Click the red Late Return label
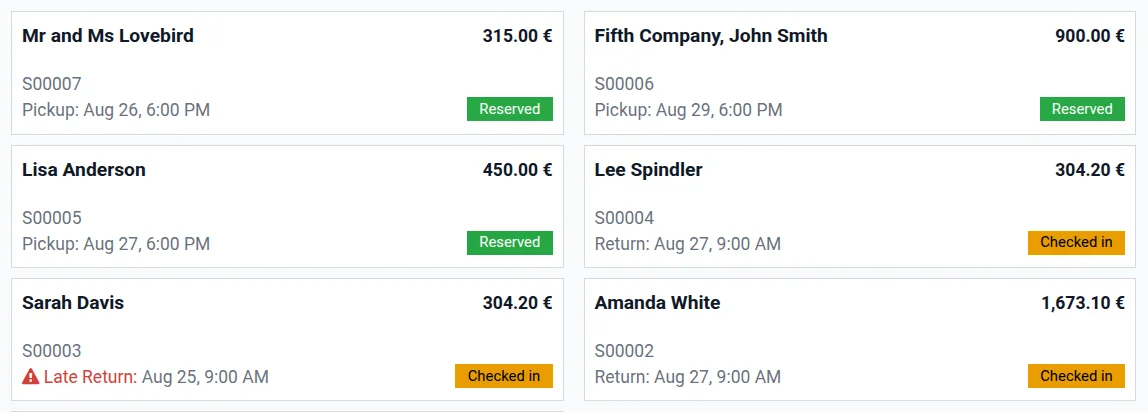The width and height of the screenshot is (1148, 412). (90, 377)
